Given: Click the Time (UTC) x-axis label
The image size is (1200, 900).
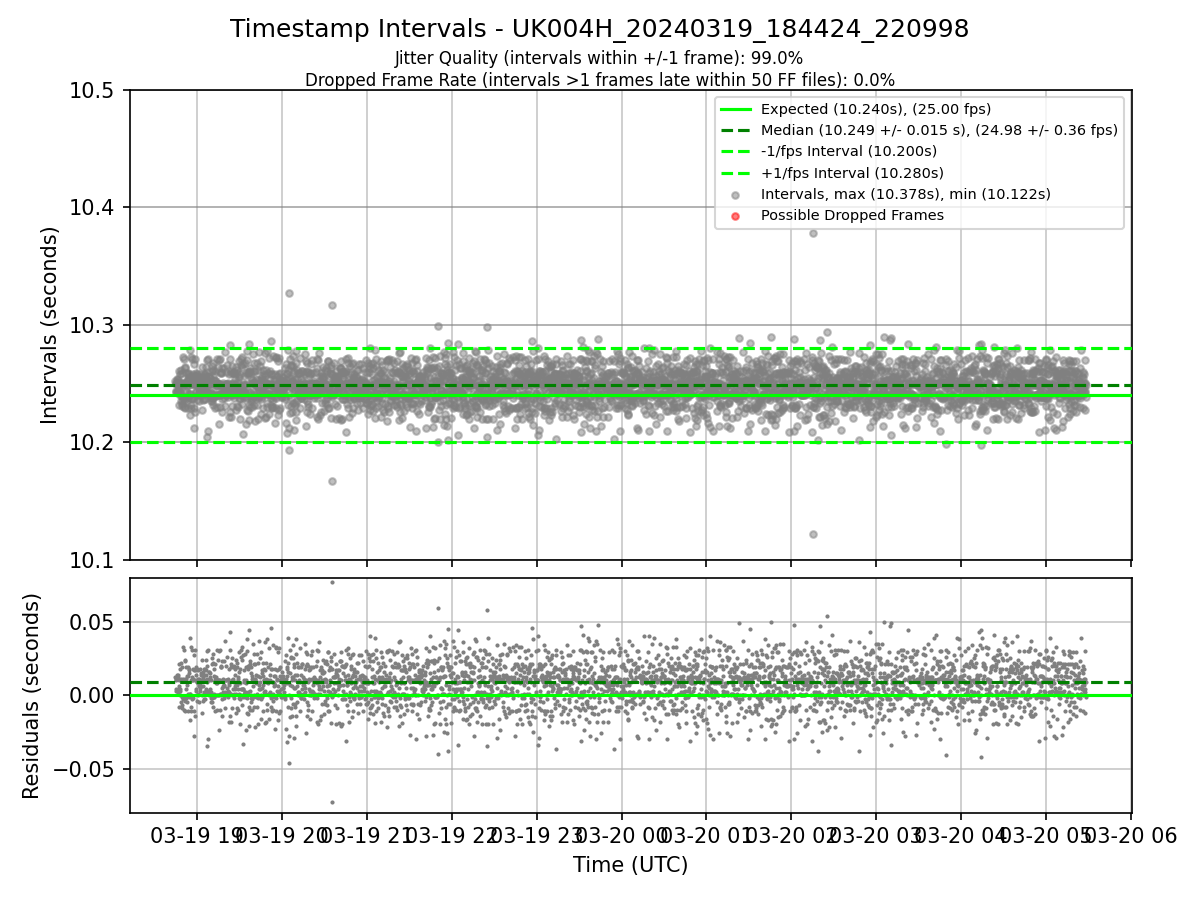Looking at the screenshot, I should [x=630, y=865].
